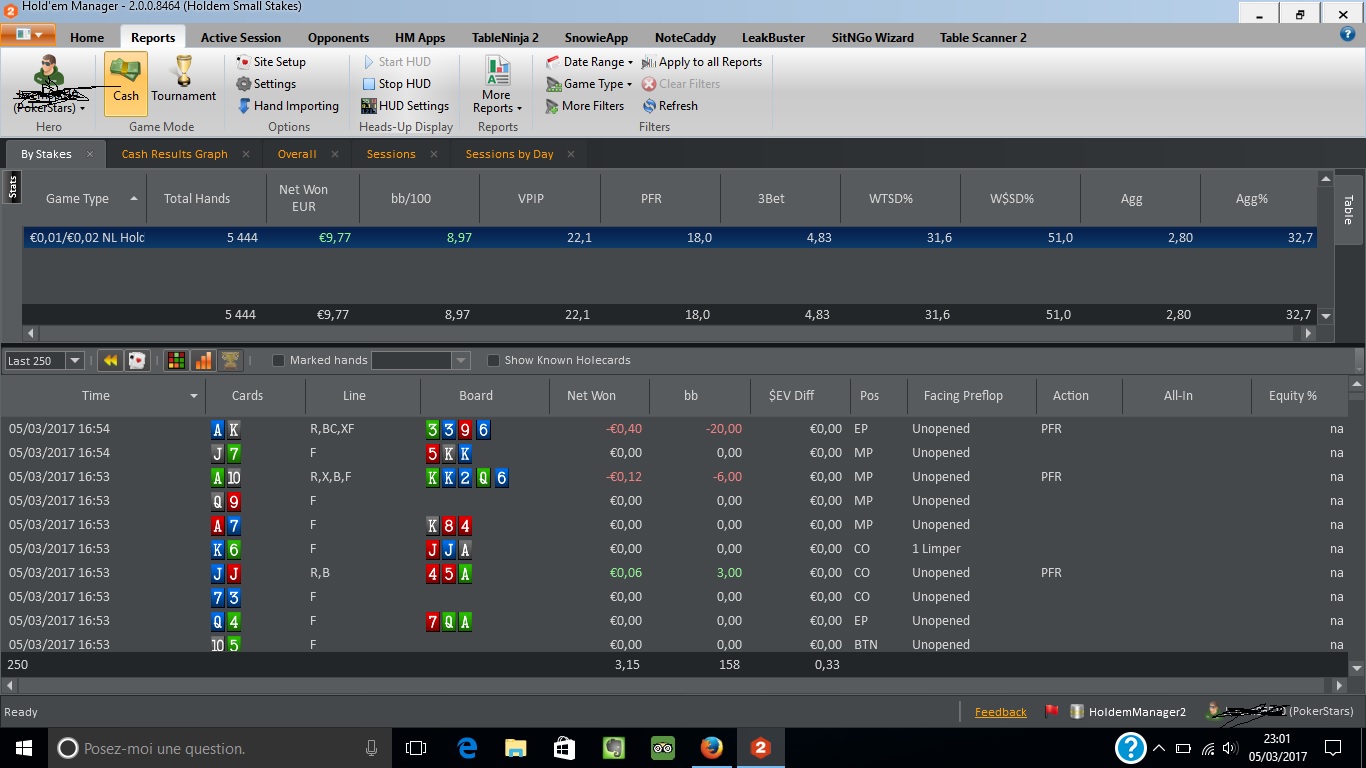This screenshot has height=768, width=1366.
Task: Open Windows Start menu
Action: [x=24, y=748]
